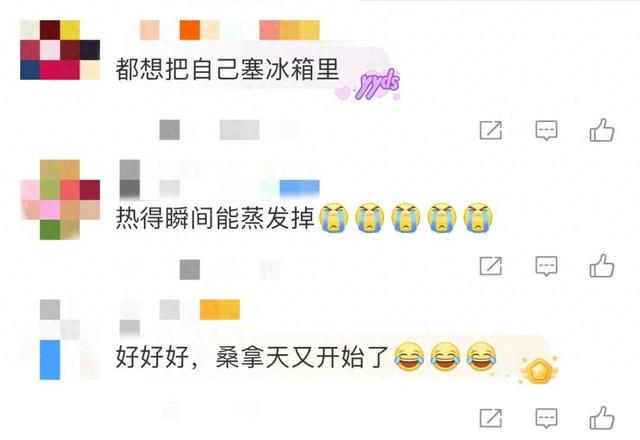Open the first commenter's pixelated avatar
The height and width of the screenshot is (440, 640).
click(60, 50)
